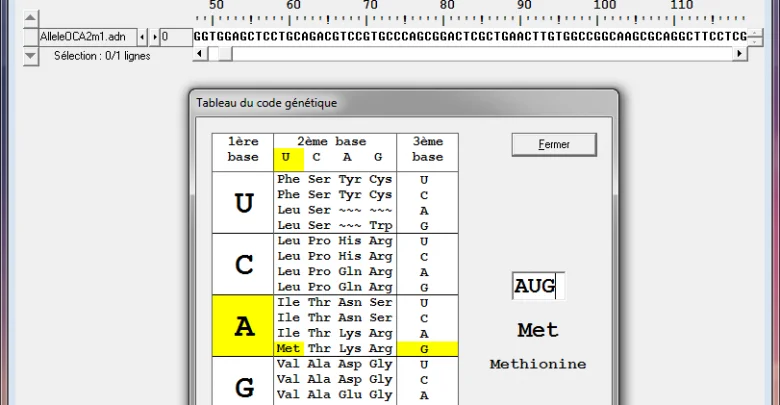Click the 3ème base column header

427,149
